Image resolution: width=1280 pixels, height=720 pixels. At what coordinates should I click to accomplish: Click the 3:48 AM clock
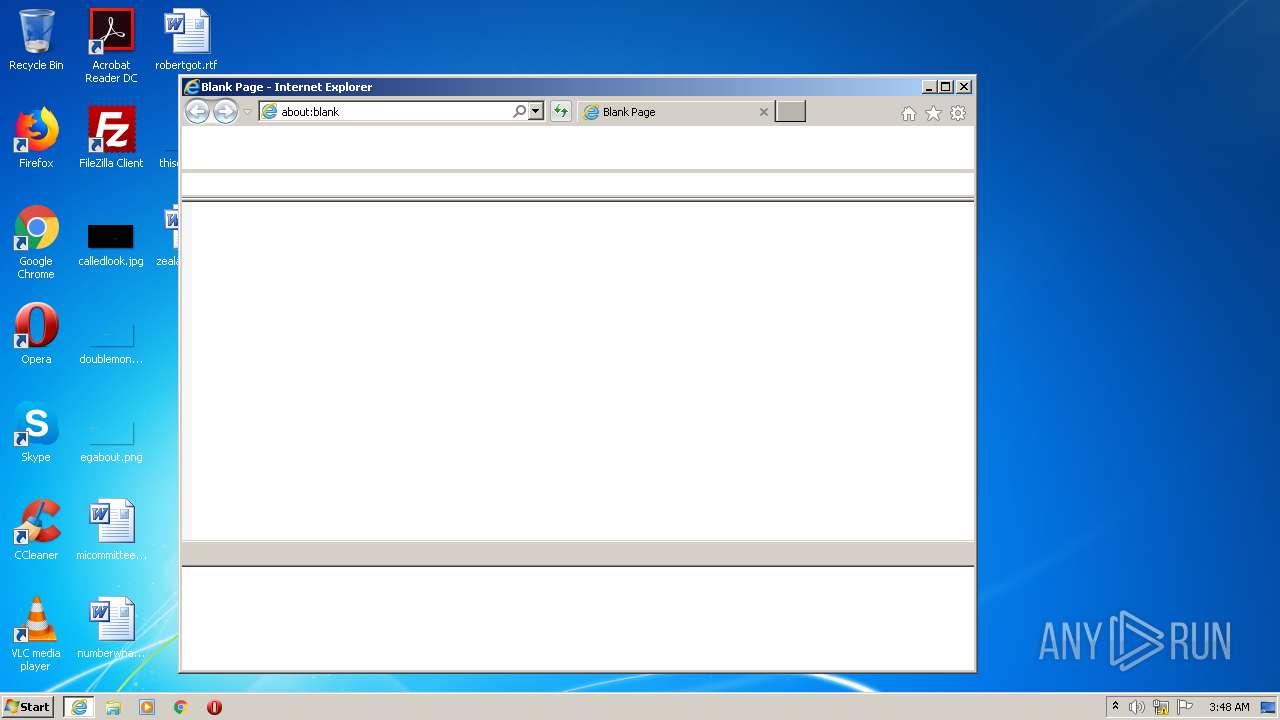pyautogui.click(x=1229, y=707)
